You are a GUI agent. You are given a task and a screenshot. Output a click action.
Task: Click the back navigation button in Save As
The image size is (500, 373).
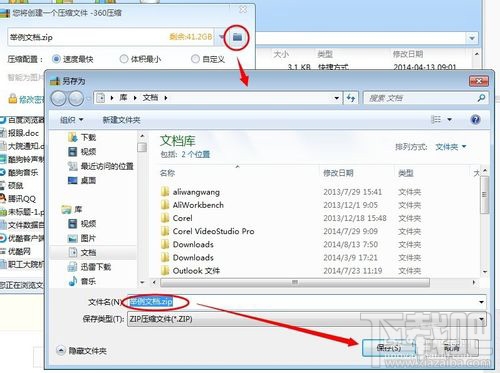(x=58, y=98)
